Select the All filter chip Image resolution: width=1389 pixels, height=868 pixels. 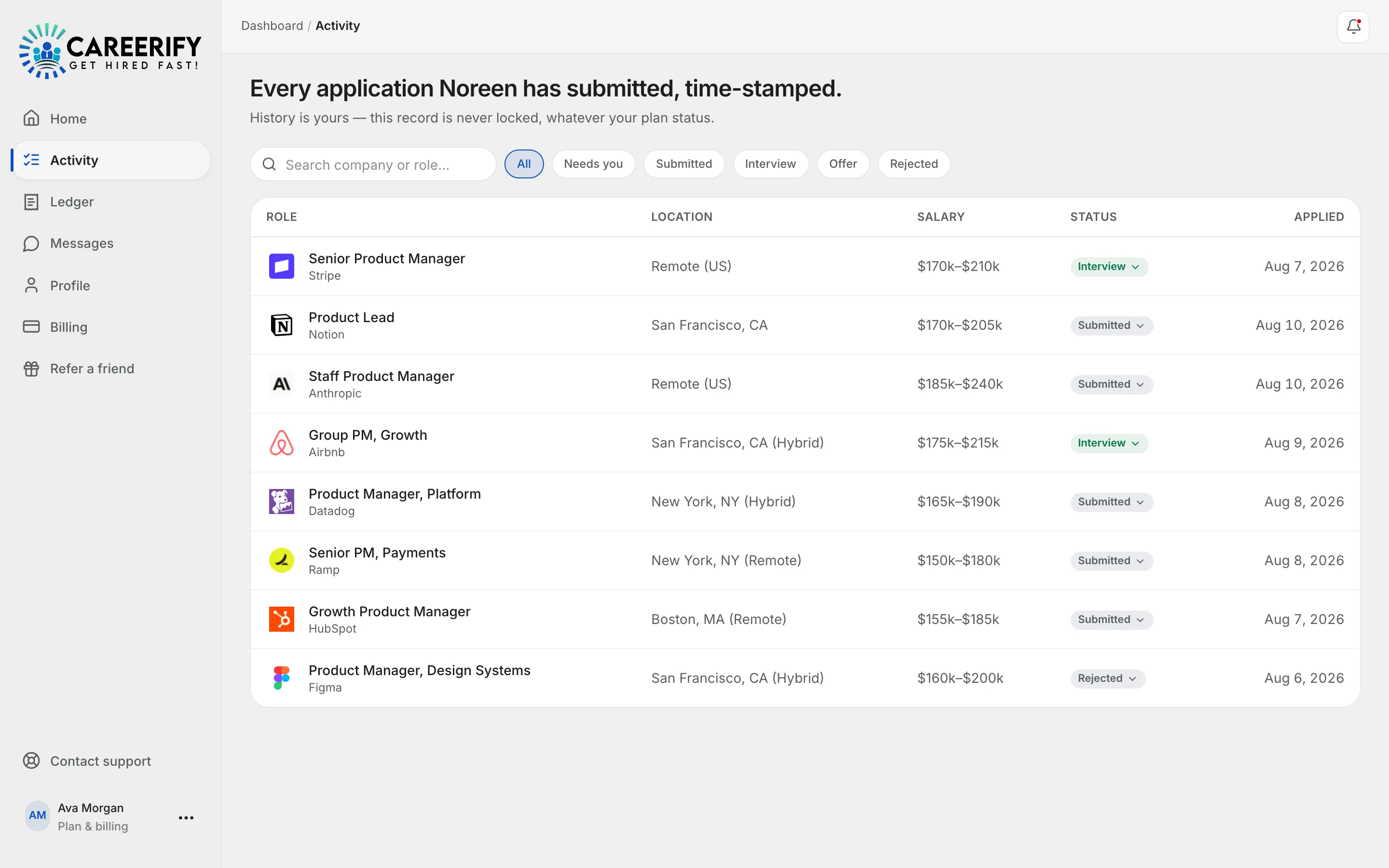tap(523, 164)
